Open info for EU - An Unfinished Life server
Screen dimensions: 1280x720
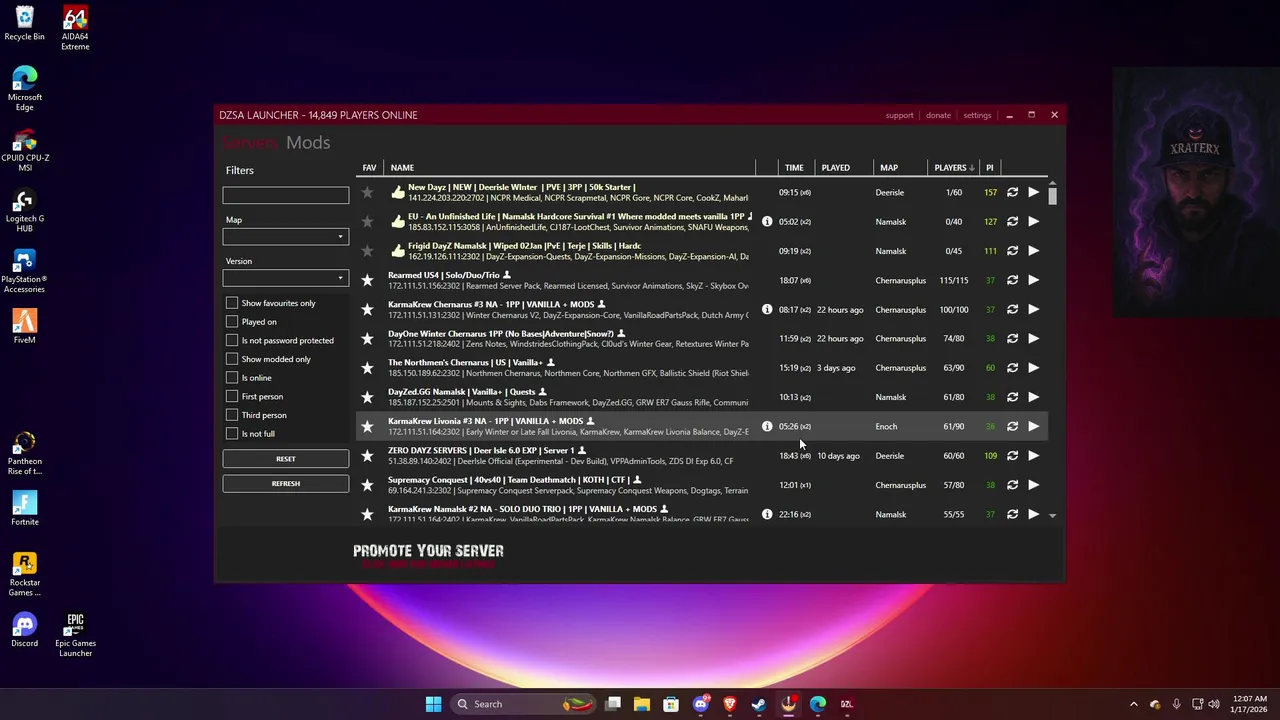[x=767, y=221]
